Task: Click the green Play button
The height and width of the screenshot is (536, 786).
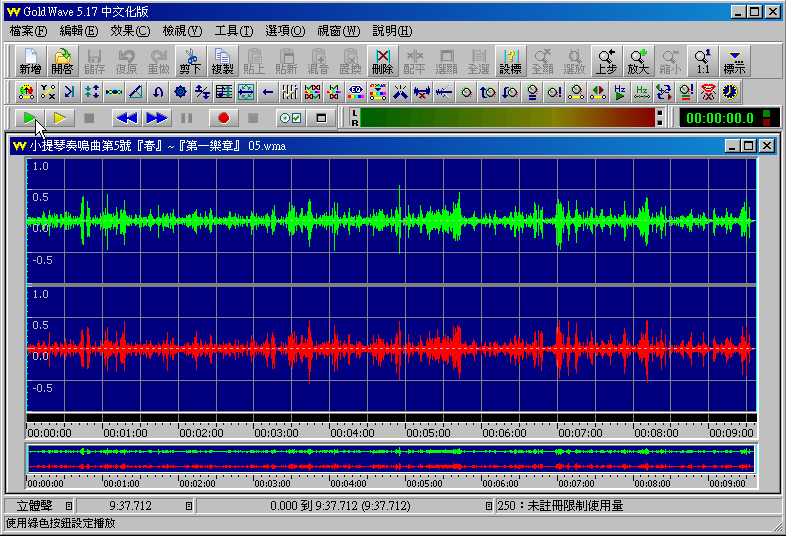Action: [x=31, y=118]
